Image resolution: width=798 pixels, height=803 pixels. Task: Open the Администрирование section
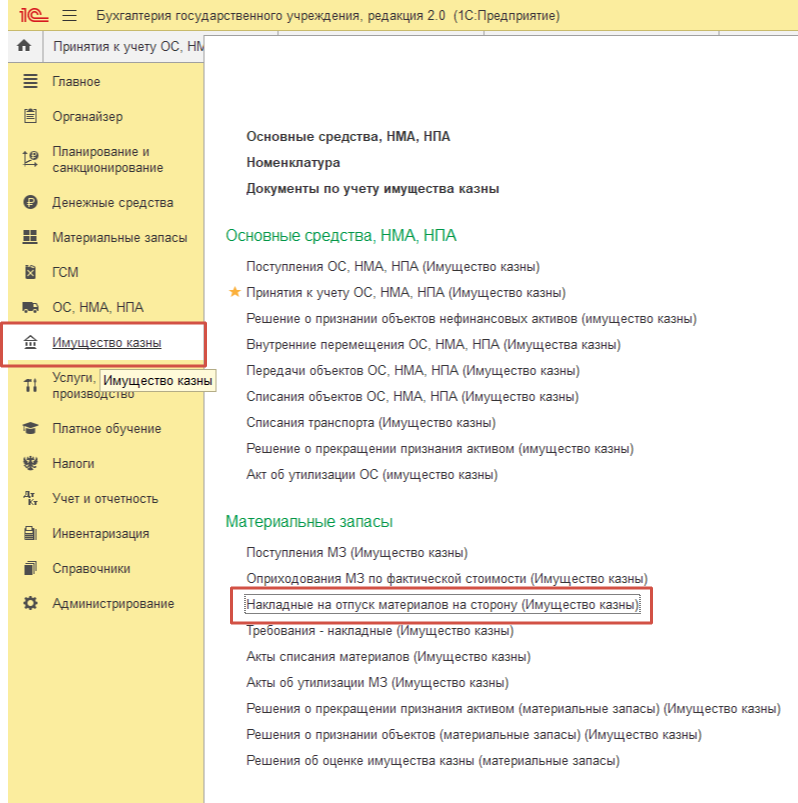(113, 603)
